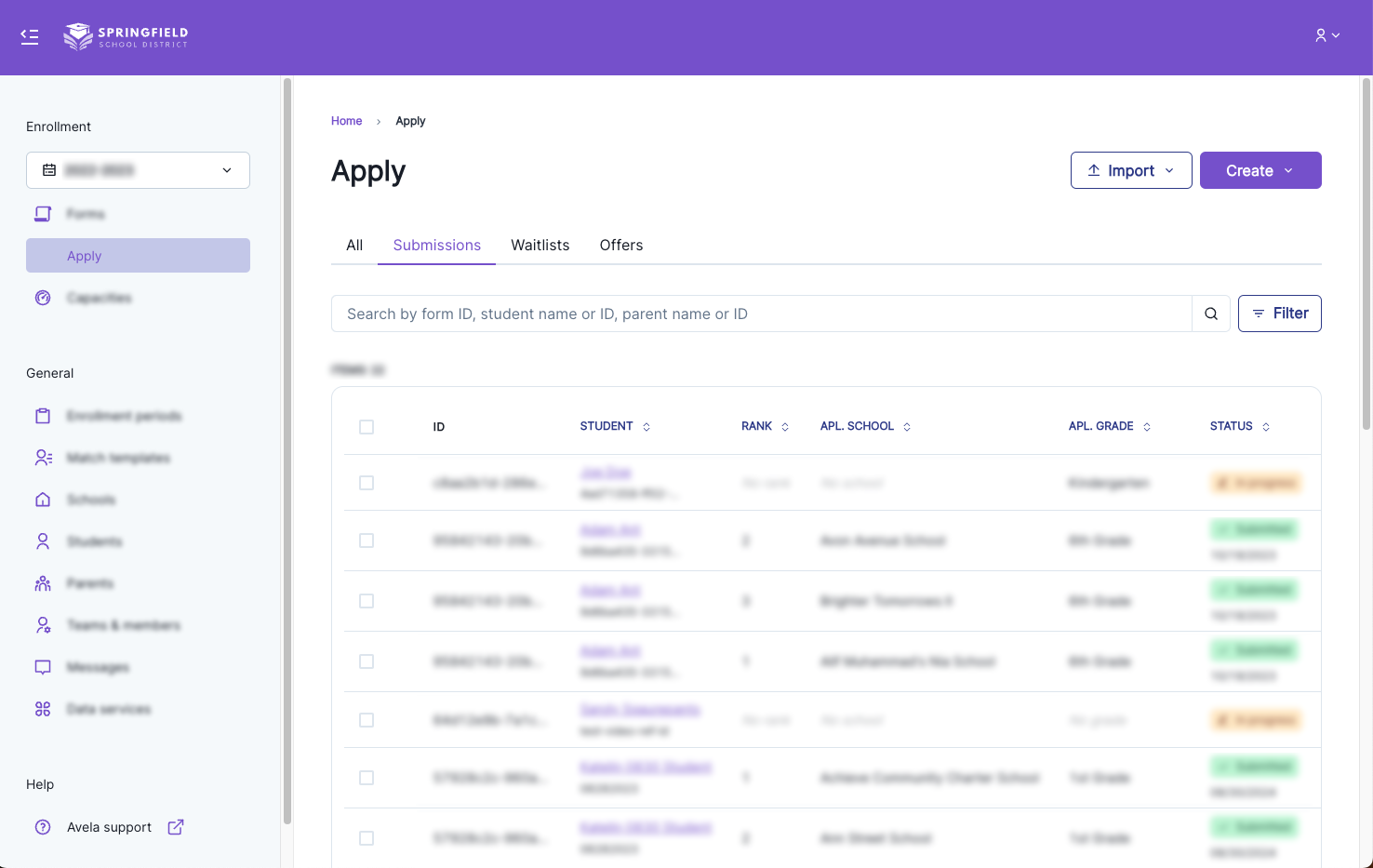This screenshot has width=1373, height=868.
Task: Open the enrollment year dropdown
Action: [x=138, y=170]
